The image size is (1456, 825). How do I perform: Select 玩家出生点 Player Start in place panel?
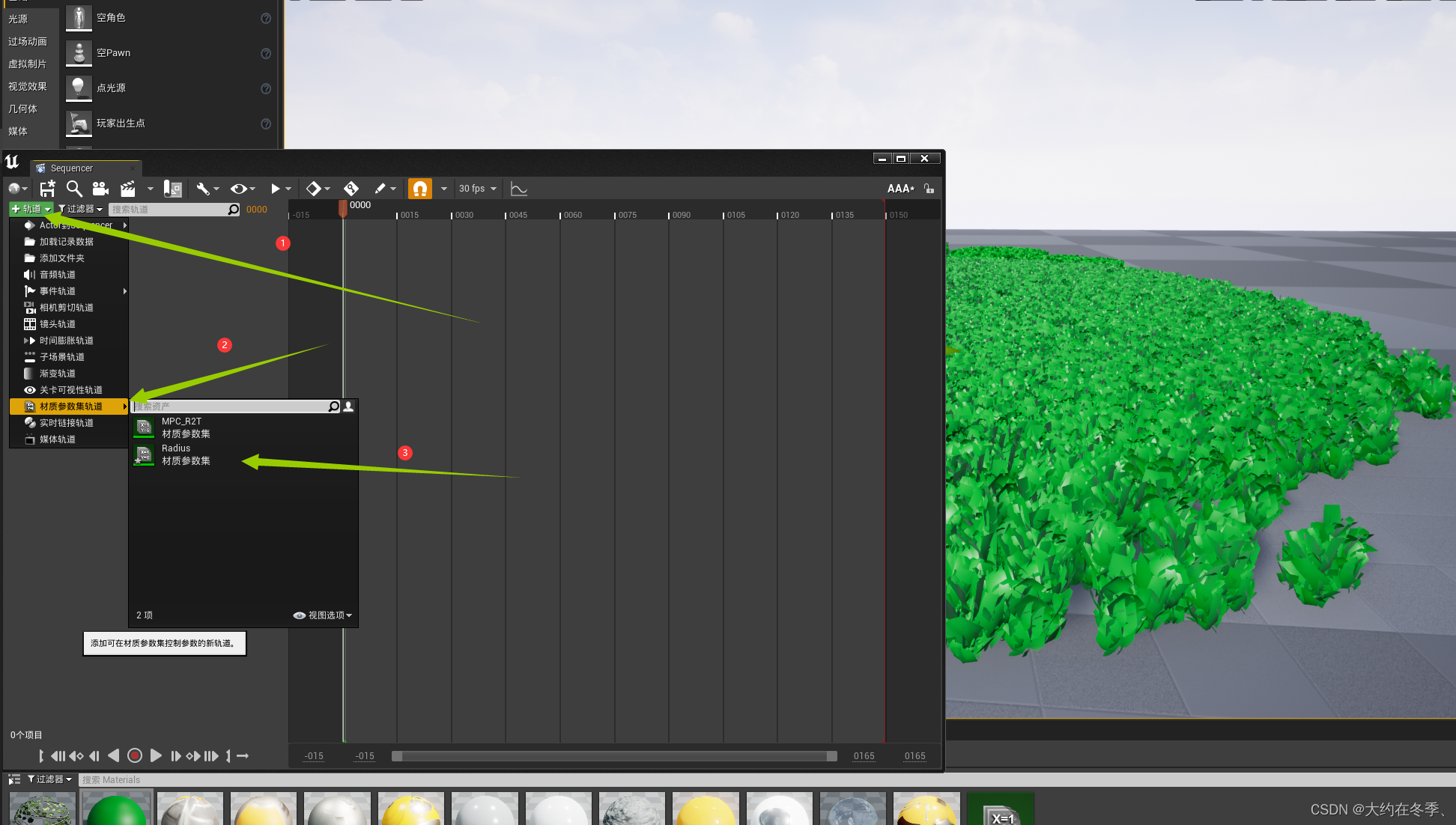pos(120,124)
